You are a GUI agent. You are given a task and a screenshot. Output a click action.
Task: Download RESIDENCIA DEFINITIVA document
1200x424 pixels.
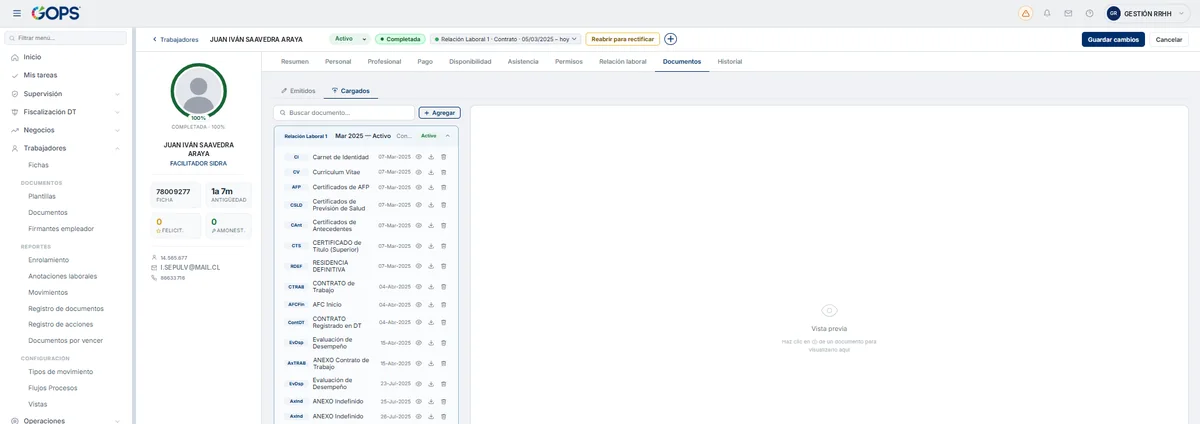click(431, 266)
